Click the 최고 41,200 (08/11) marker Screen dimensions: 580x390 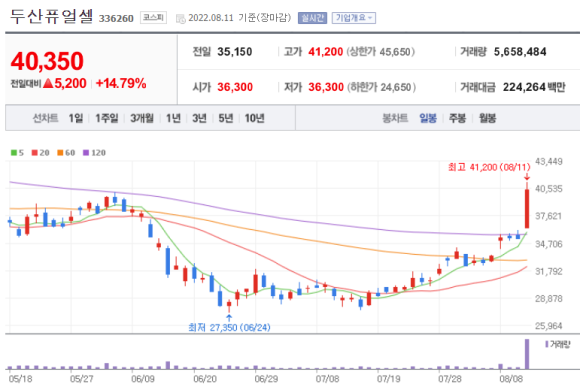489,167
